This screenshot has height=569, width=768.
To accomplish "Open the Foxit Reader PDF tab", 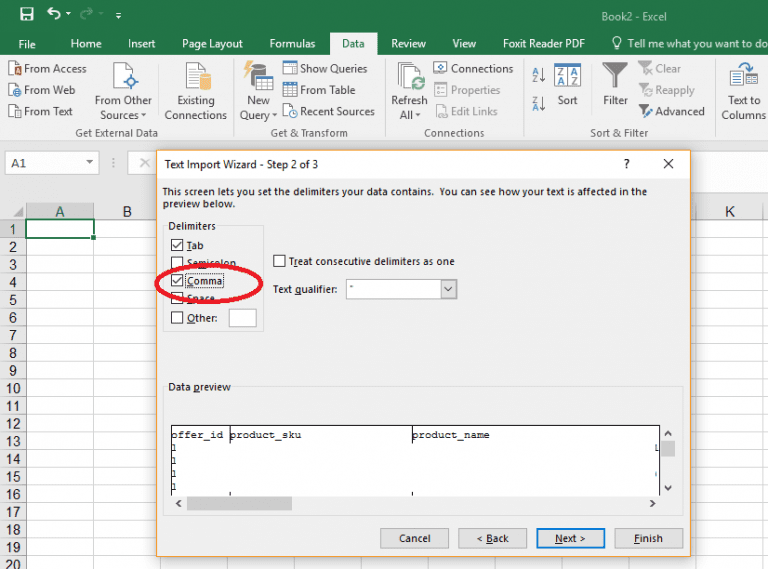I will 544,44.
